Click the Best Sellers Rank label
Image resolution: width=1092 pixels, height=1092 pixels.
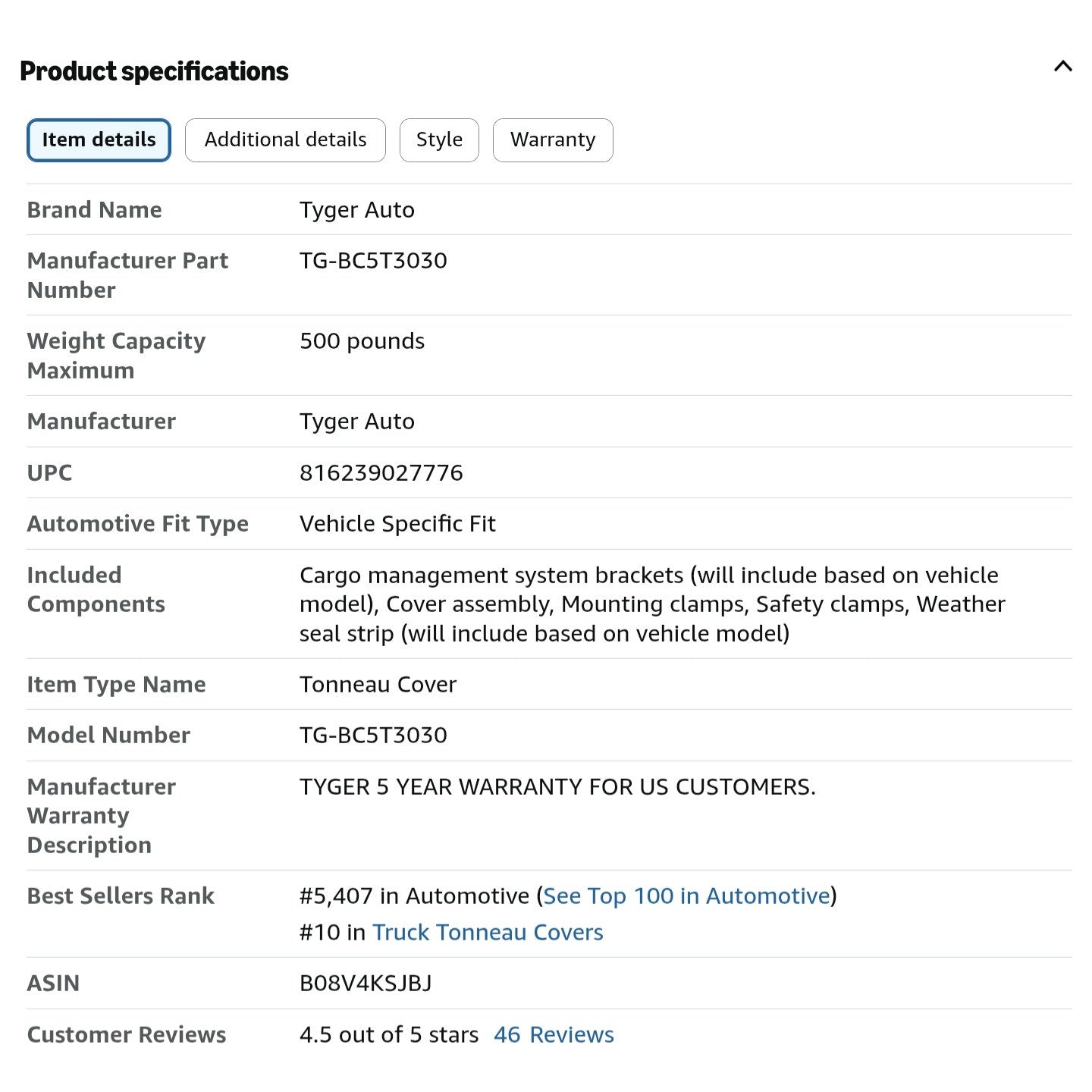tap(121, 896)
